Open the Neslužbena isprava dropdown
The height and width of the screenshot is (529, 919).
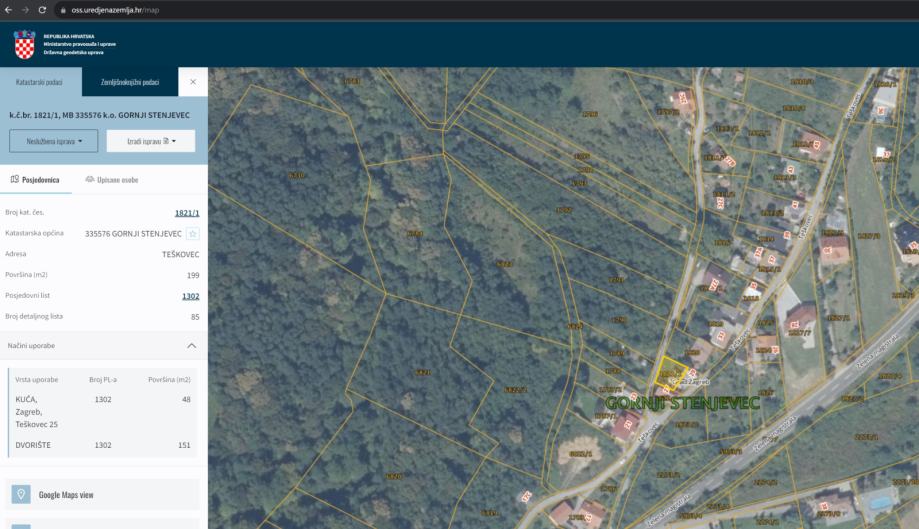[53, 141]
